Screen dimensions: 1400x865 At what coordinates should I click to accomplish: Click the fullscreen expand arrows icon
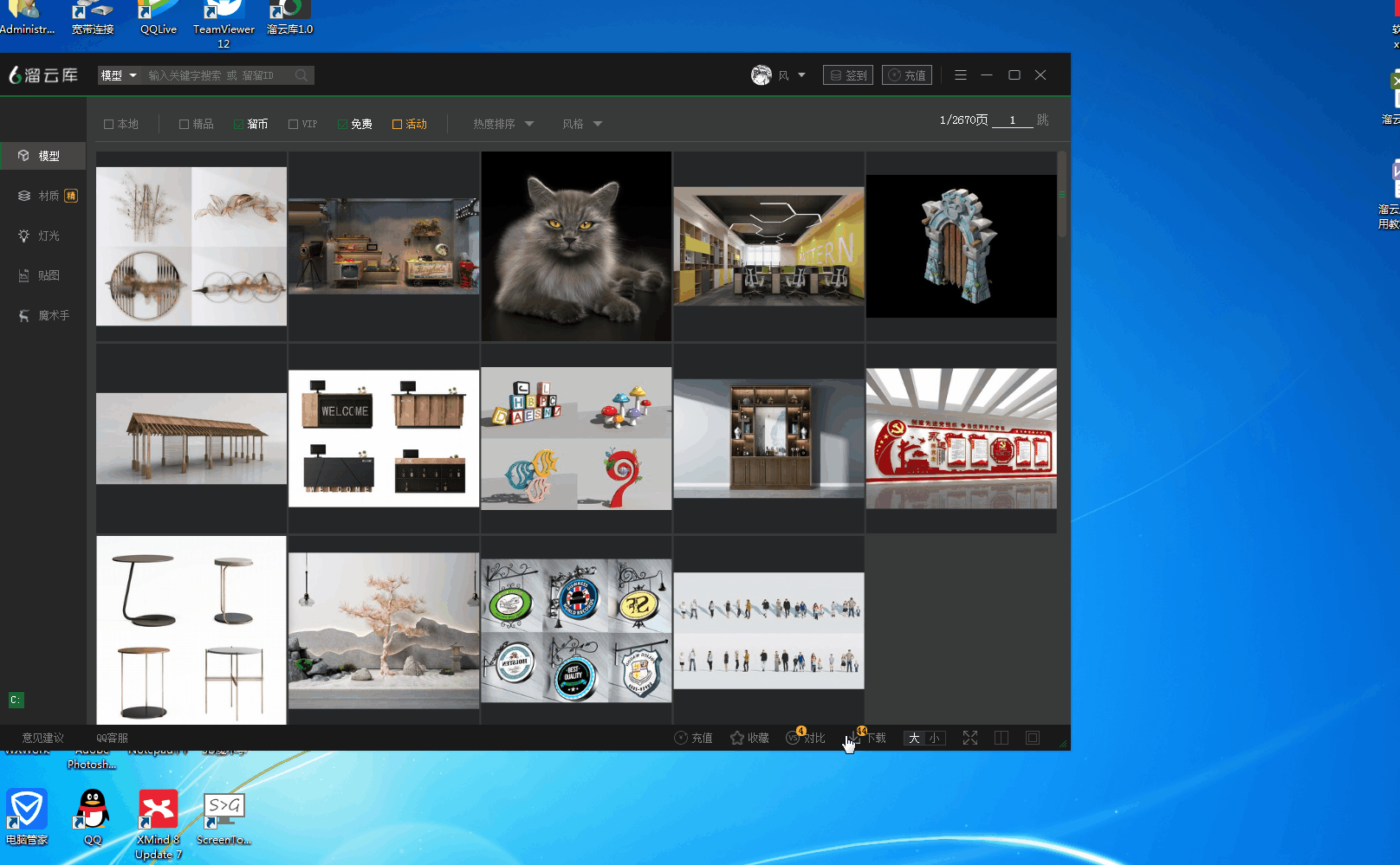(970, 738)
